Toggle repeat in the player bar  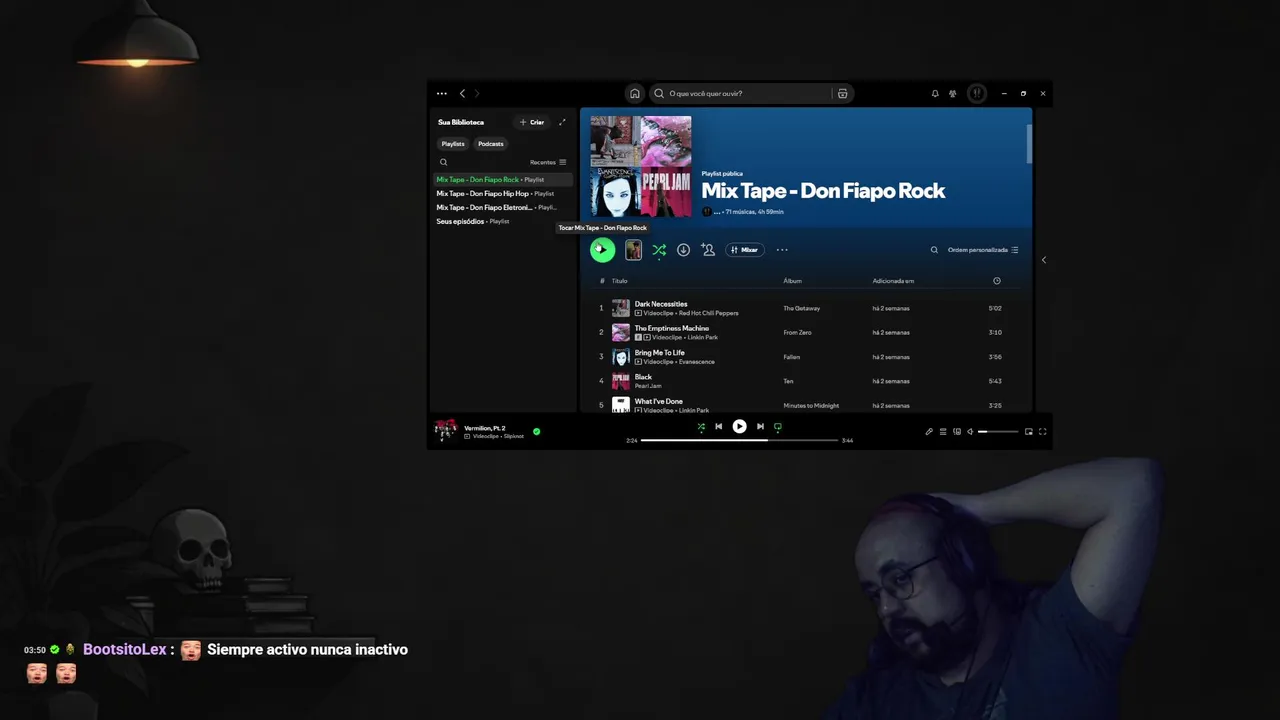[778, 426]
